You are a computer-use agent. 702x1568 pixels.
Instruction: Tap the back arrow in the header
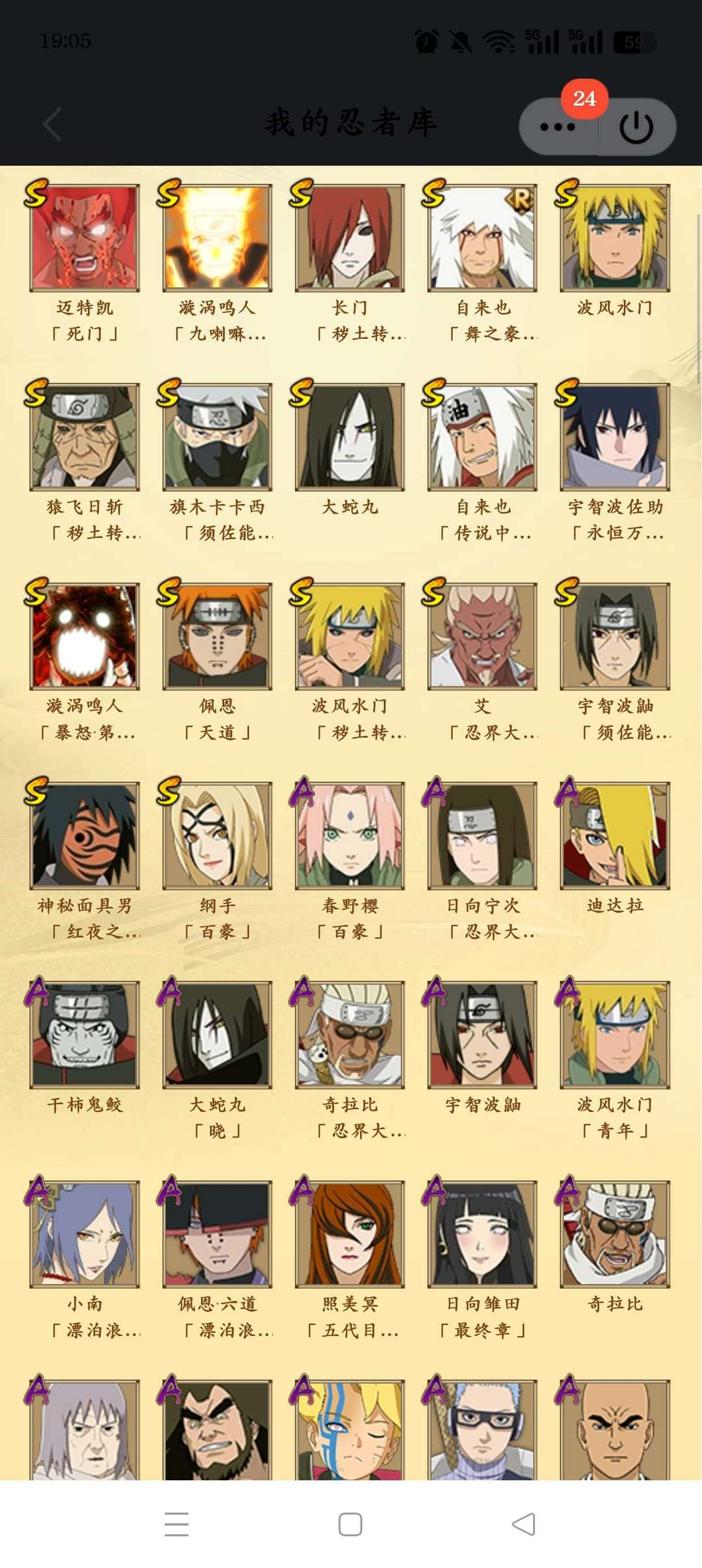click(x=53, y=124)
